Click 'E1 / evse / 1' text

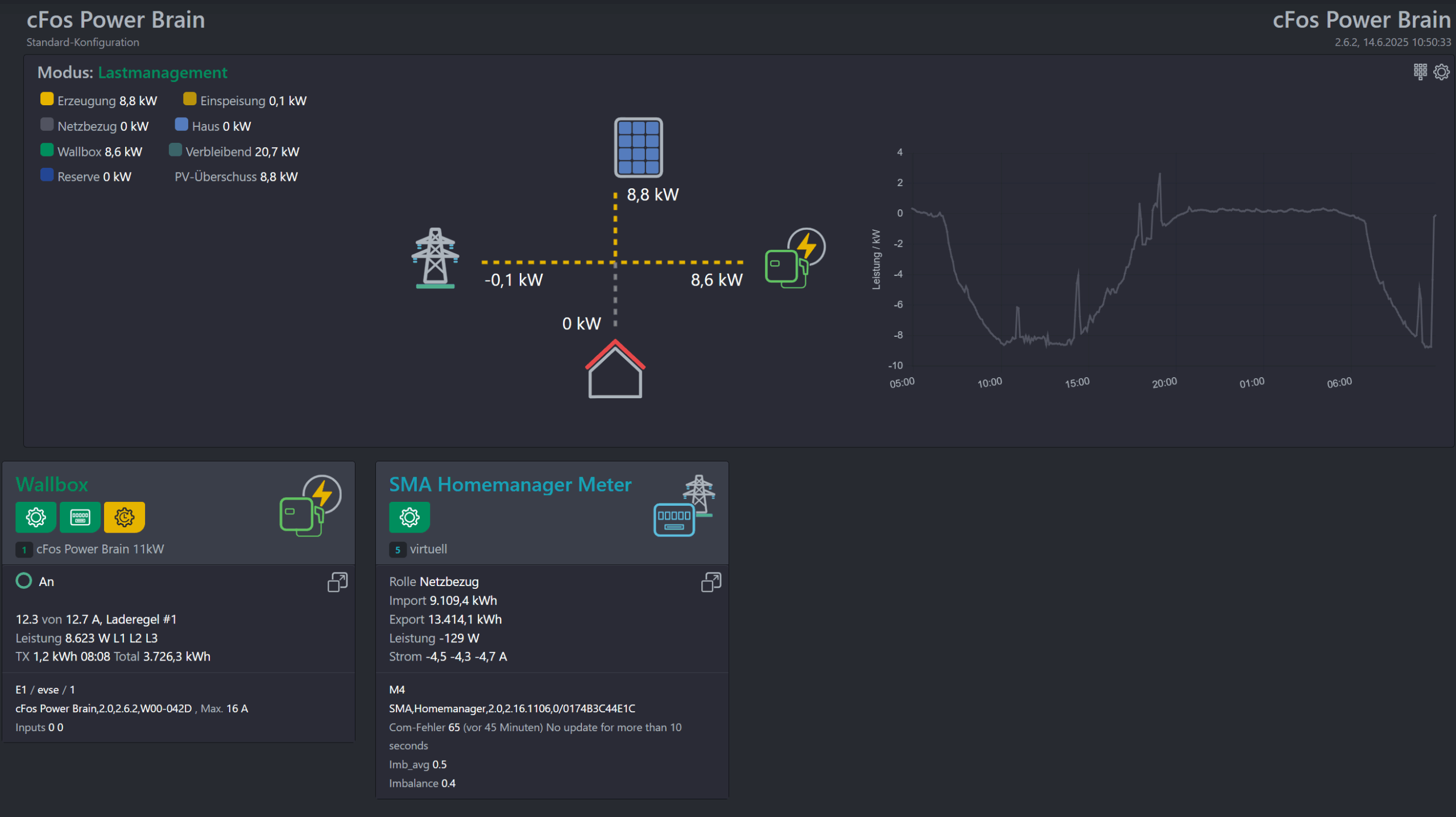[x=45, y=690]
